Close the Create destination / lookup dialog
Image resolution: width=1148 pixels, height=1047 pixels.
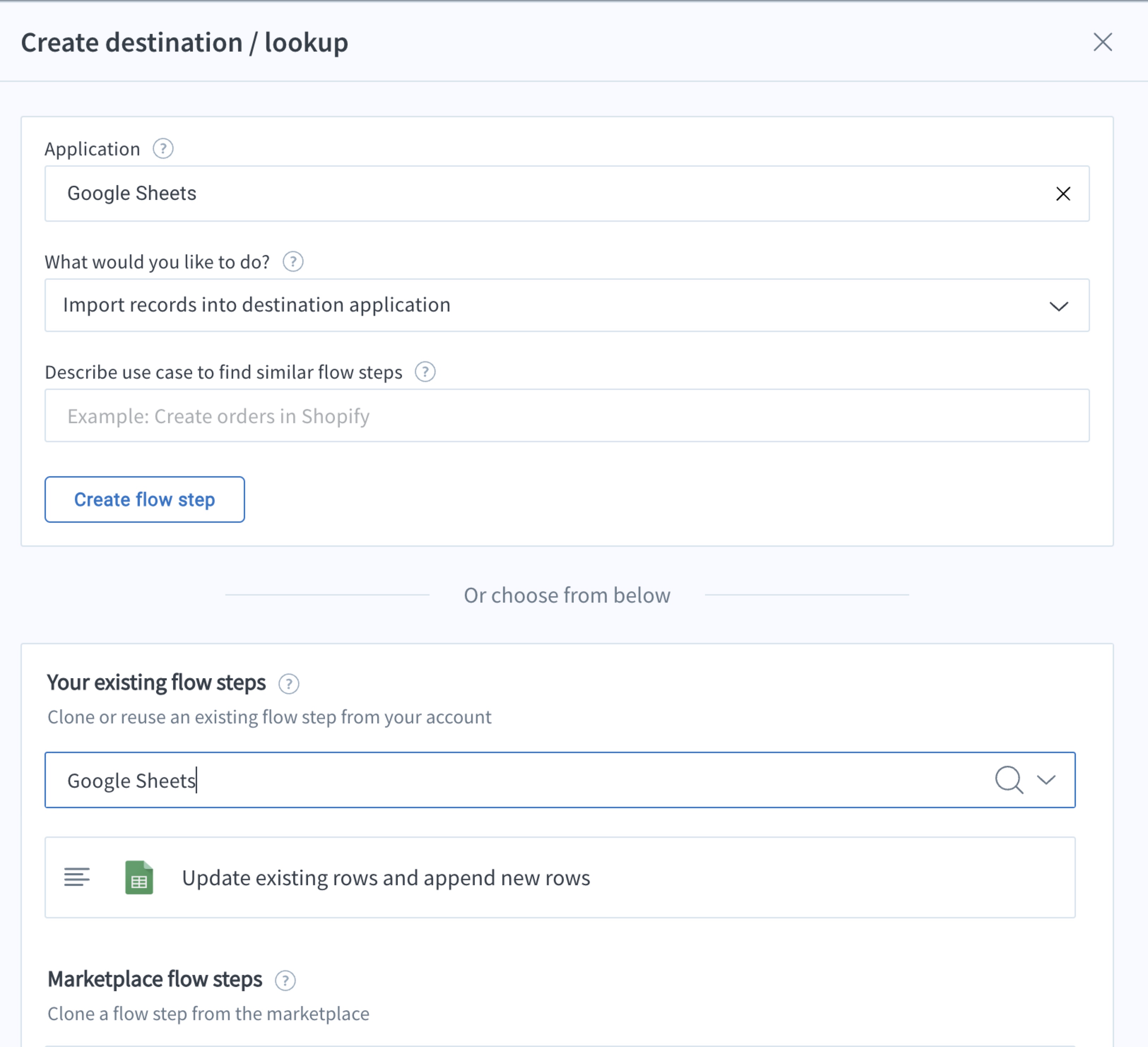tap(1102, 42)
